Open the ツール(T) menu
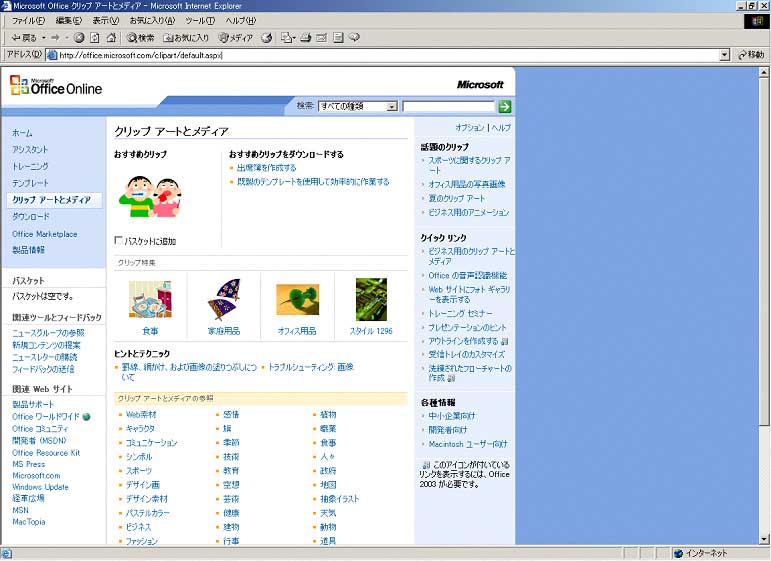The image size is (771, 562). (x=200, y=21)
